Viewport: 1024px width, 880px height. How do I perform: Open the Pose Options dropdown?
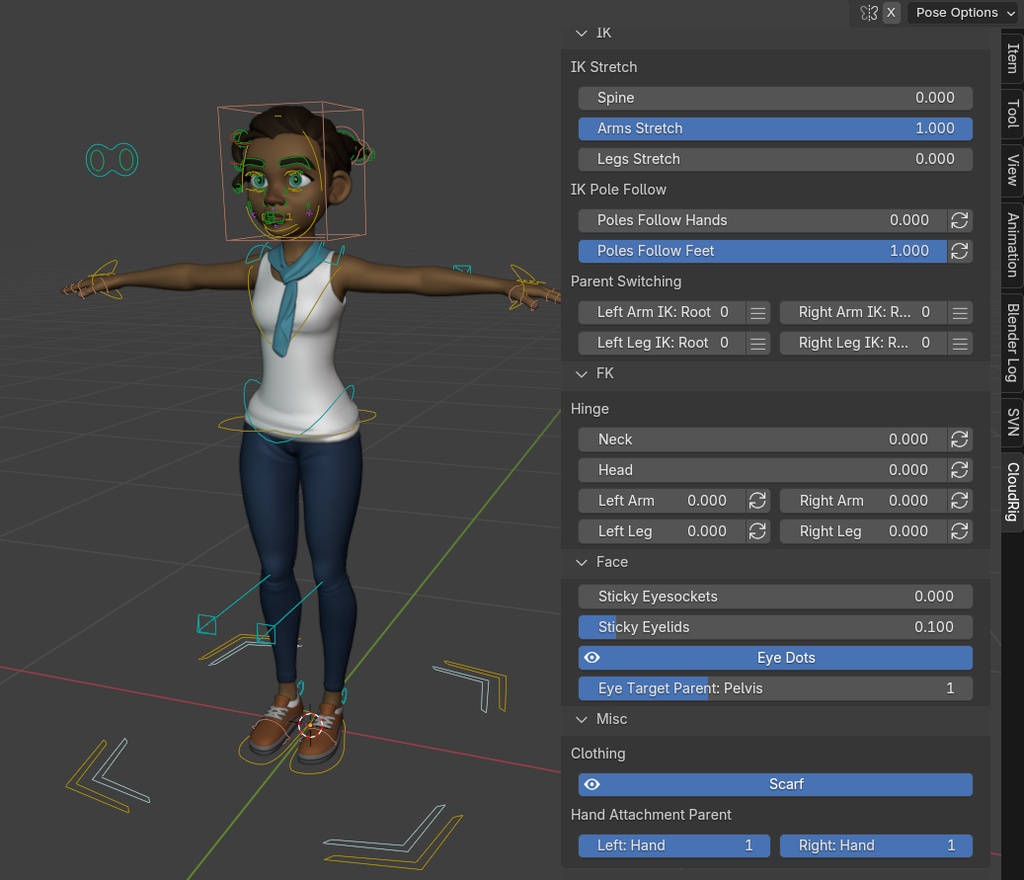[x=957, y=13]
